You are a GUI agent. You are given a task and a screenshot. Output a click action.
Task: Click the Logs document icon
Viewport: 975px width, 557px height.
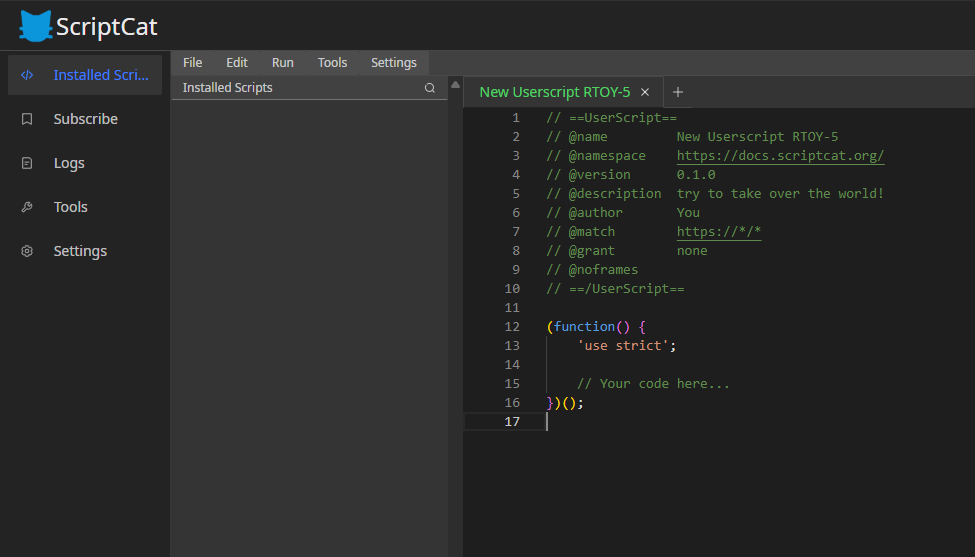click(27, 163)
